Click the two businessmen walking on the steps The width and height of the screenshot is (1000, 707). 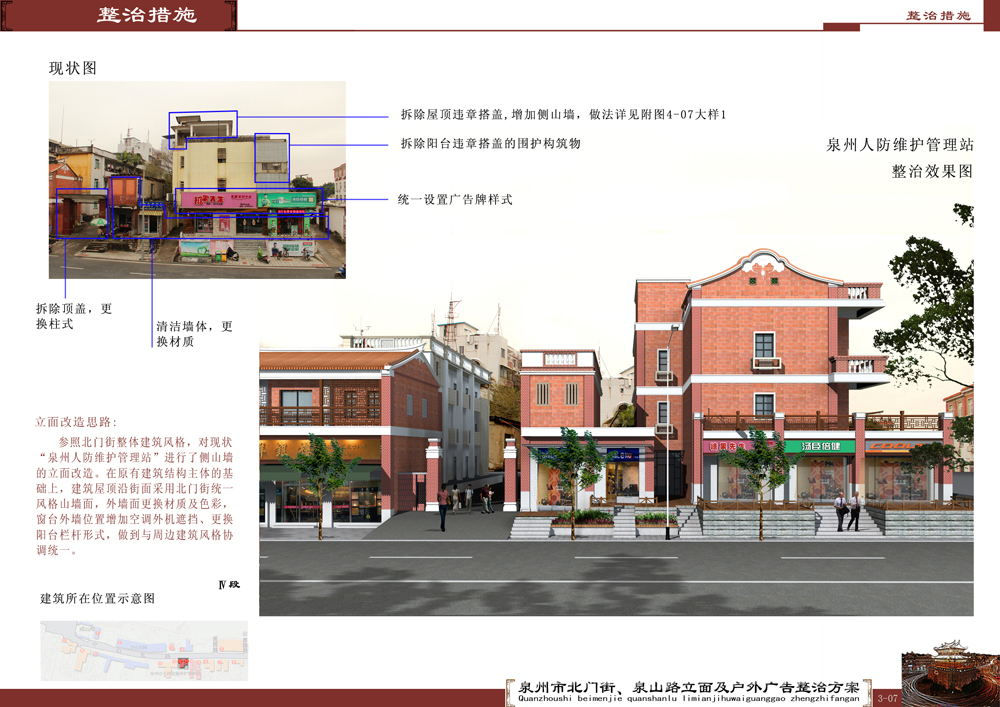coord(847,511)
